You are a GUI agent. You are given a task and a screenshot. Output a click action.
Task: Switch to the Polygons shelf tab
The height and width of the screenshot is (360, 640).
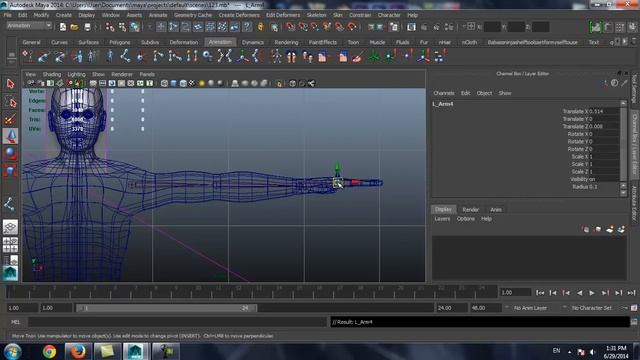(x=120, y=42)
